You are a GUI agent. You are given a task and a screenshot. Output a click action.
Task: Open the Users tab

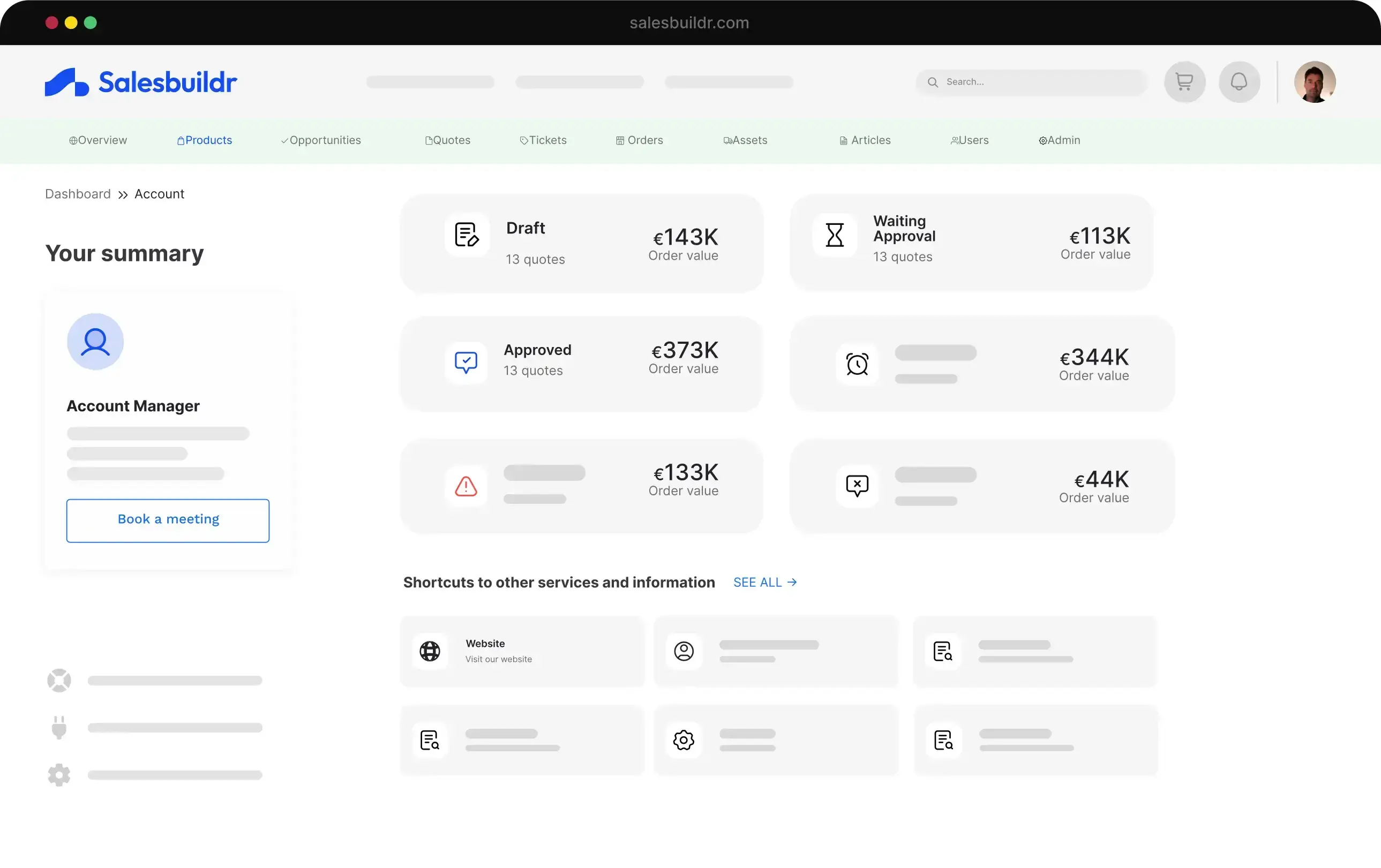(x=969, y=140)
